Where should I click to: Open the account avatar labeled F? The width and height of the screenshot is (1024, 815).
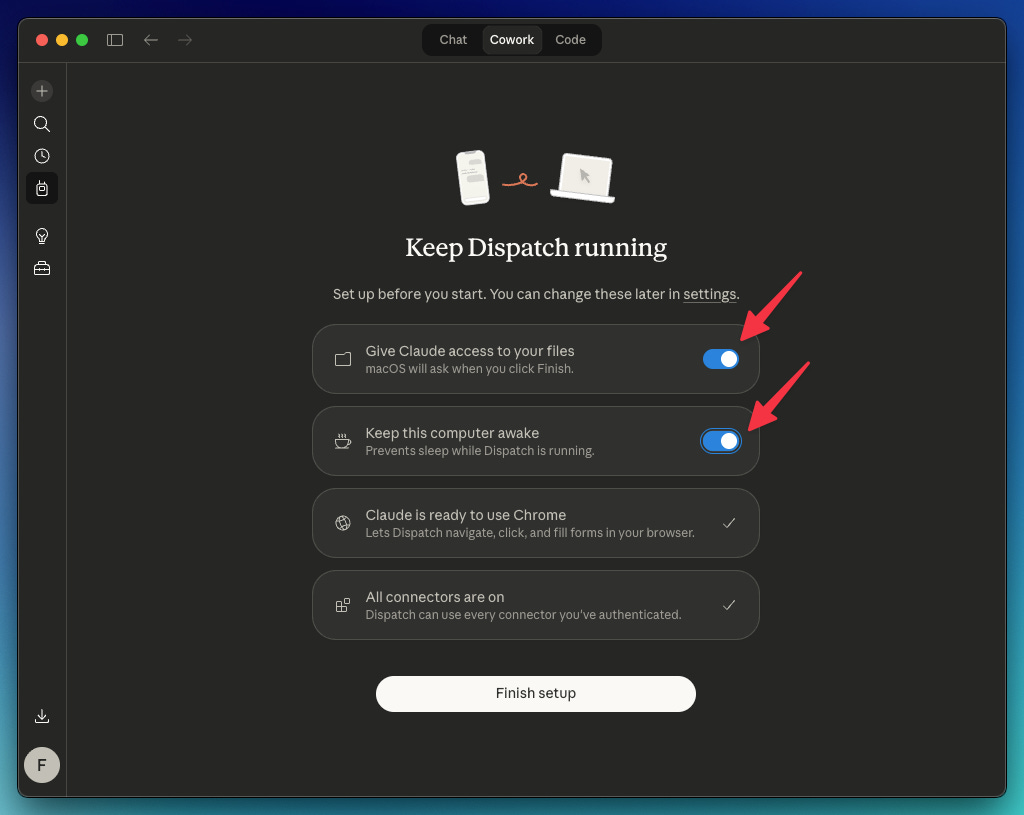(42, 765)
